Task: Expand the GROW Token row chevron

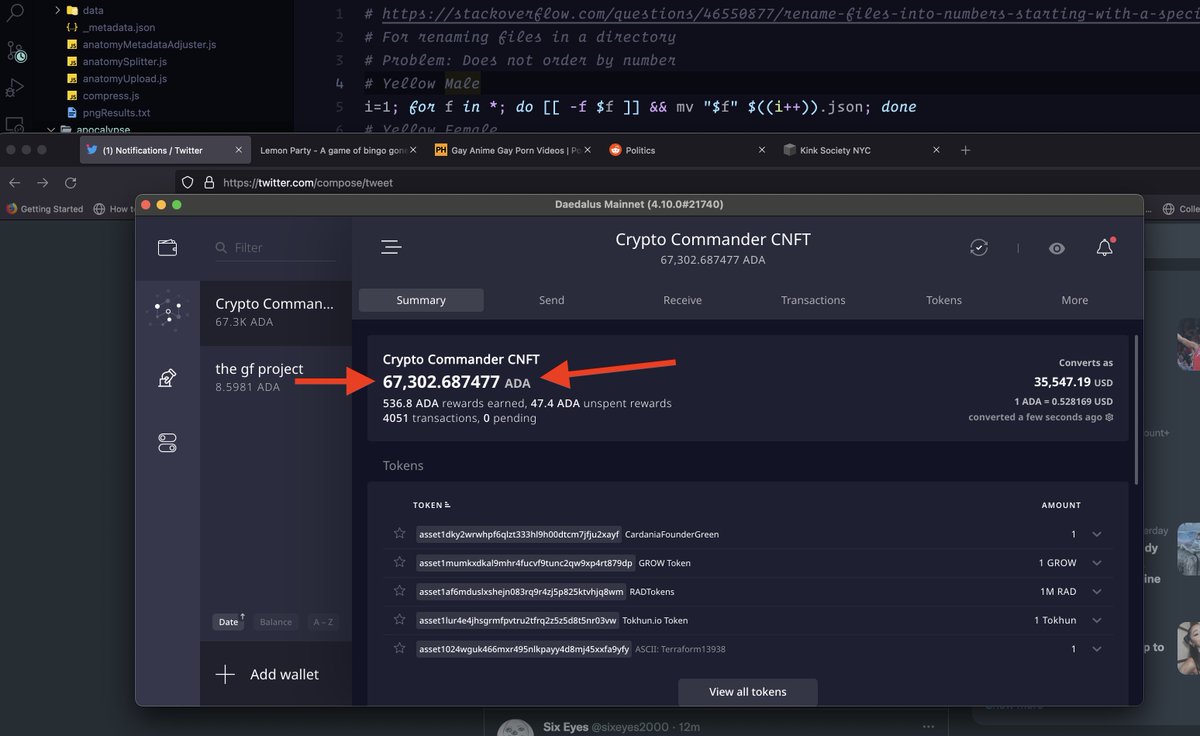Action: [x=1097, y=563]
